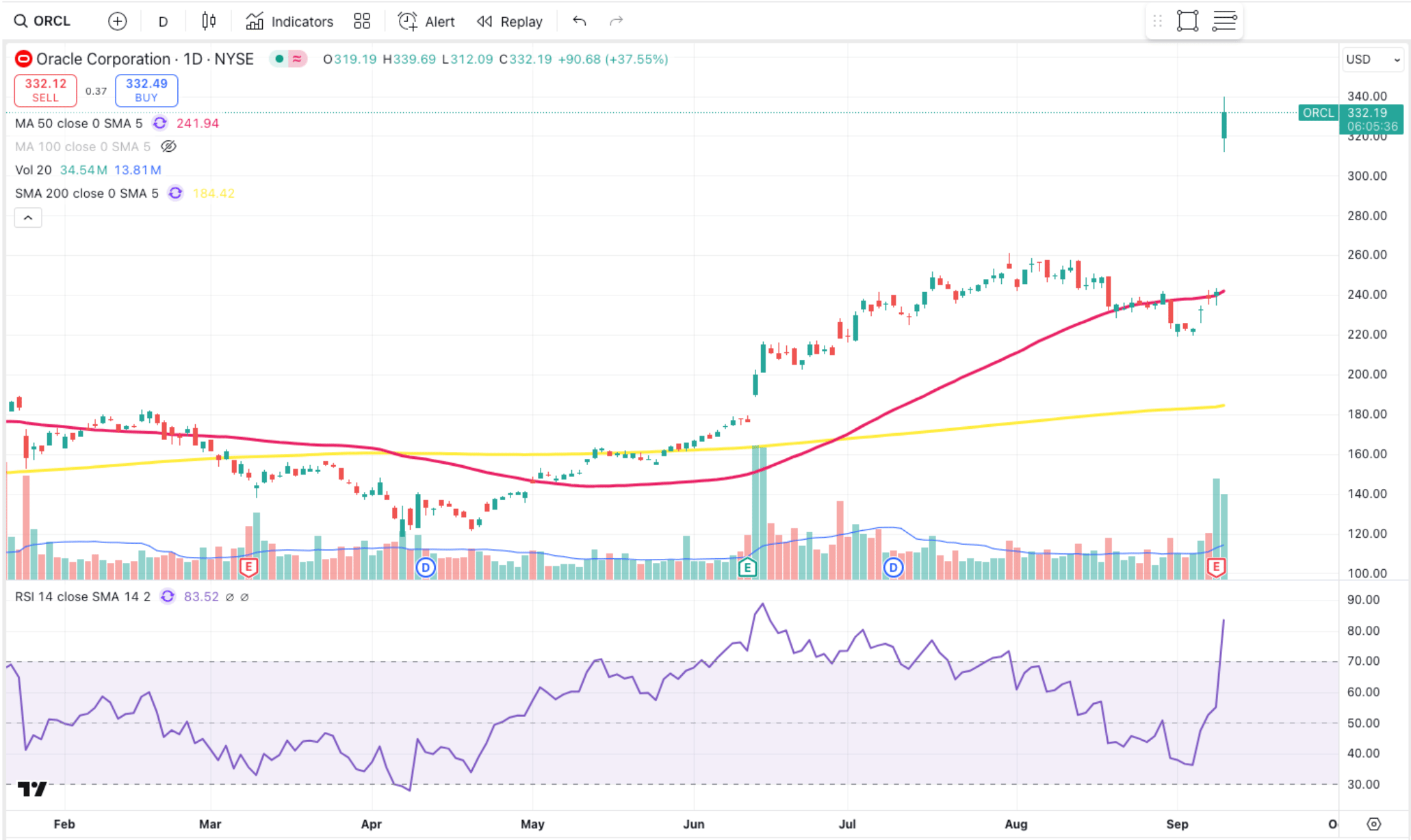Image resolution: width=1411 pixels, height=840 pixels.
Task: Open the USD currency dropdown
Action: coord(1373,60)
